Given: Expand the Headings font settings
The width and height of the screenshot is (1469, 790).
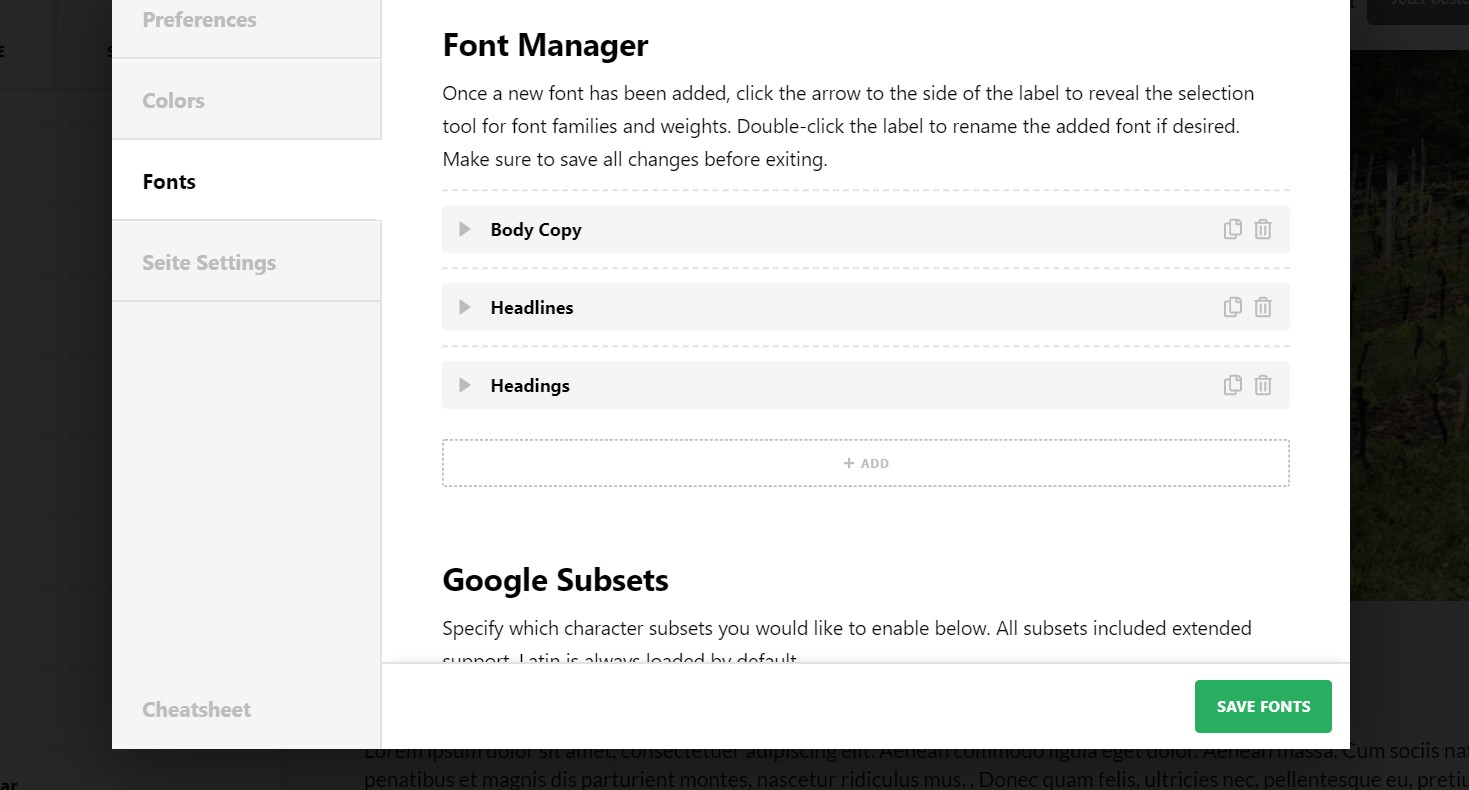Looking at the screenshot, I should click(465, 385).
